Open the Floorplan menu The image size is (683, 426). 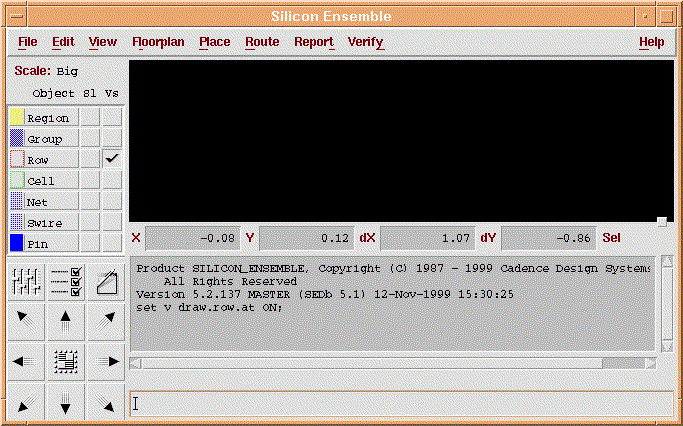click(158, 42)
